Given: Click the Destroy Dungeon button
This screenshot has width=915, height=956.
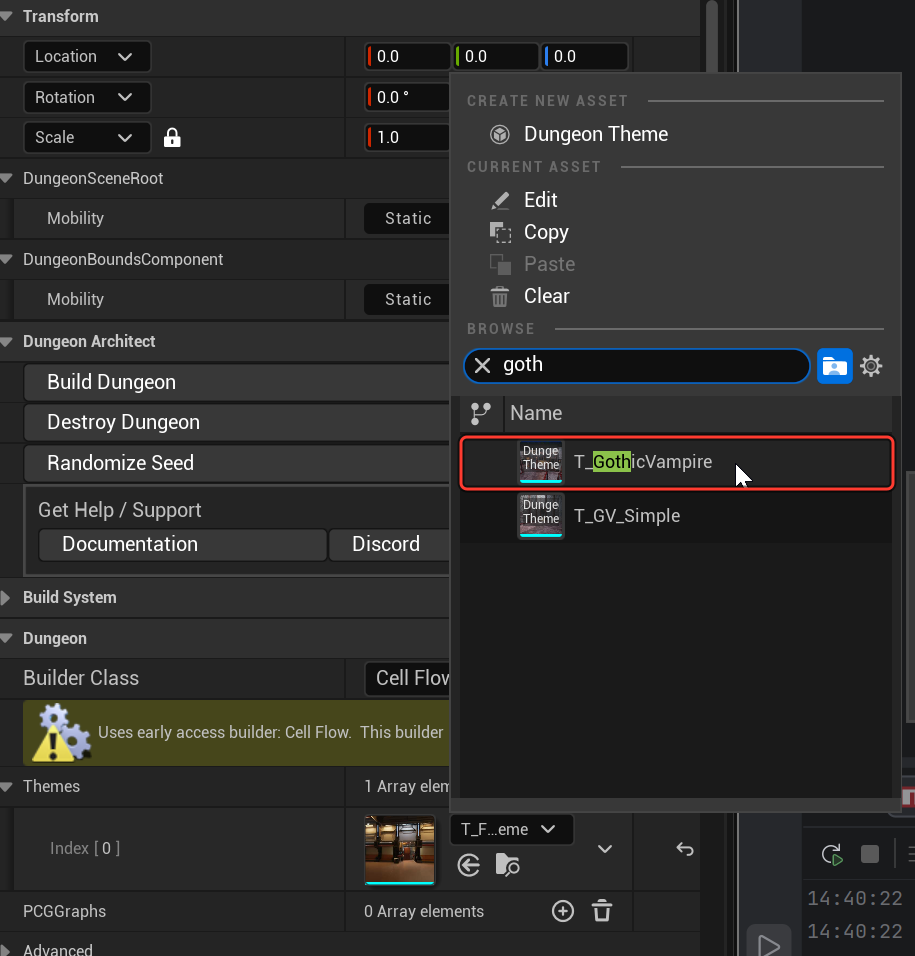Looking at the screenshot, I should [x=237, y=423].
